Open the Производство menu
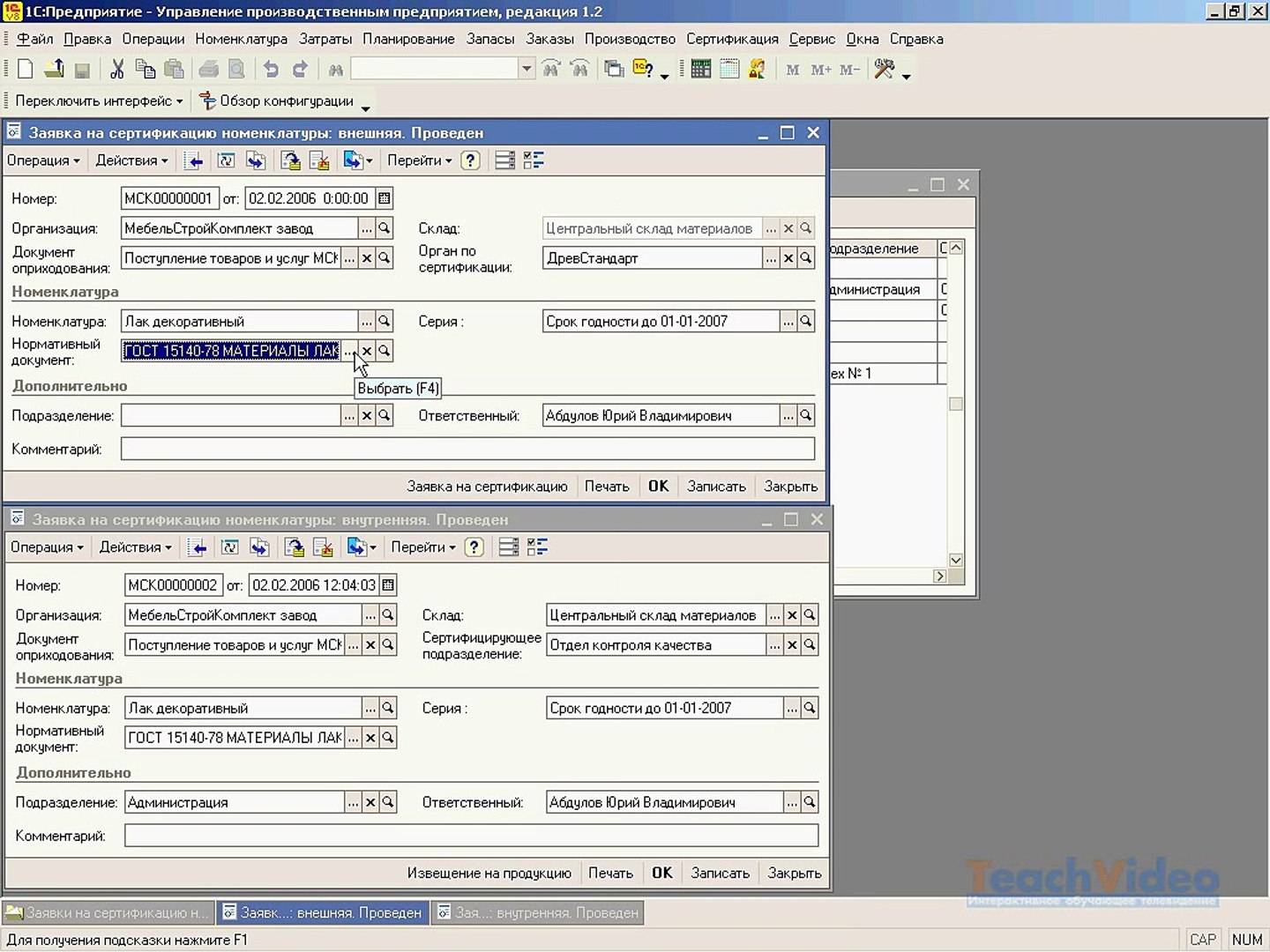 (x=630, y=39)
